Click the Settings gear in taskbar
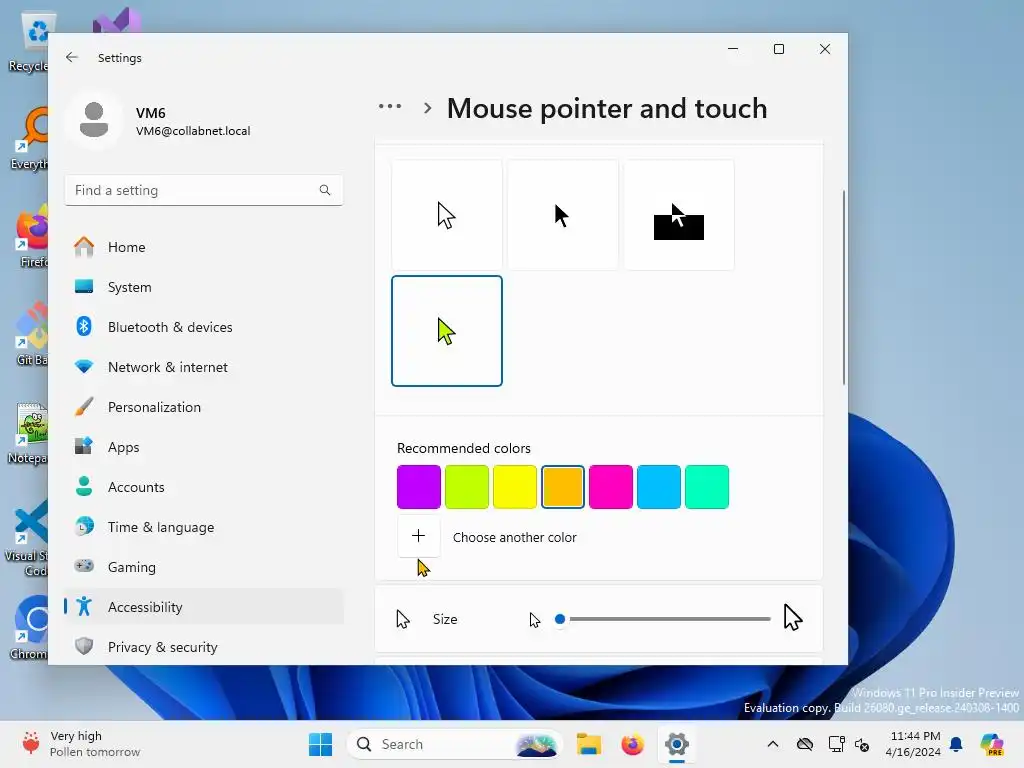Viewport: 1024px width, 768px height. pos(677,744)
